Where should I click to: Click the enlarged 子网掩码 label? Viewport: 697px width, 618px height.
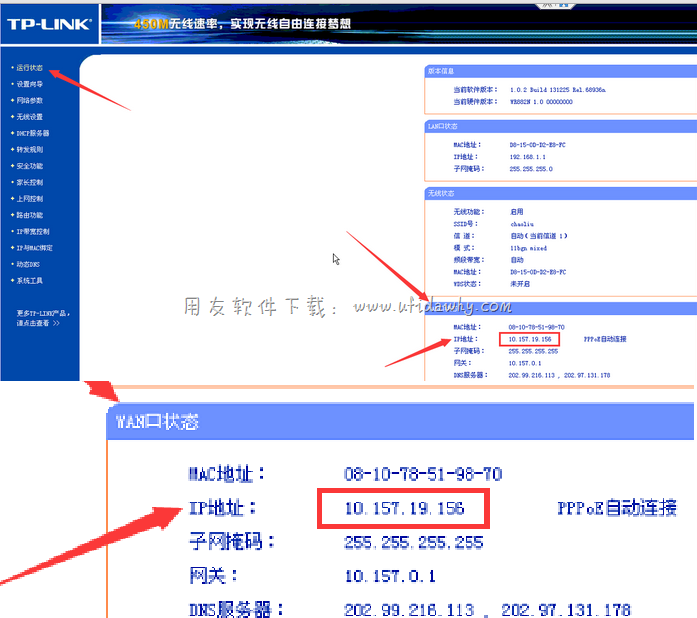[232, 542]
